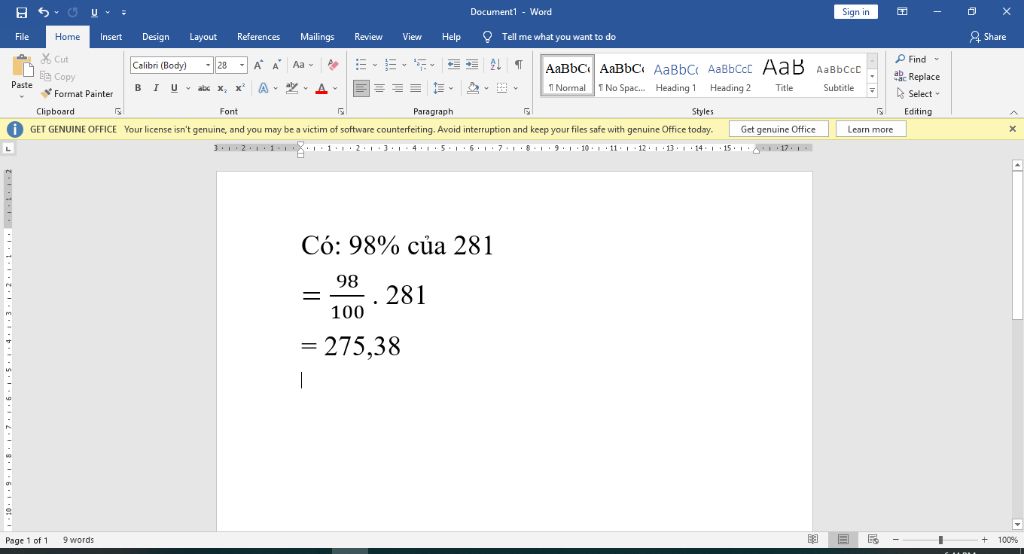Click the Increase Indent icon
This screenshot has height=554, width=1024.
click(472, 65)
